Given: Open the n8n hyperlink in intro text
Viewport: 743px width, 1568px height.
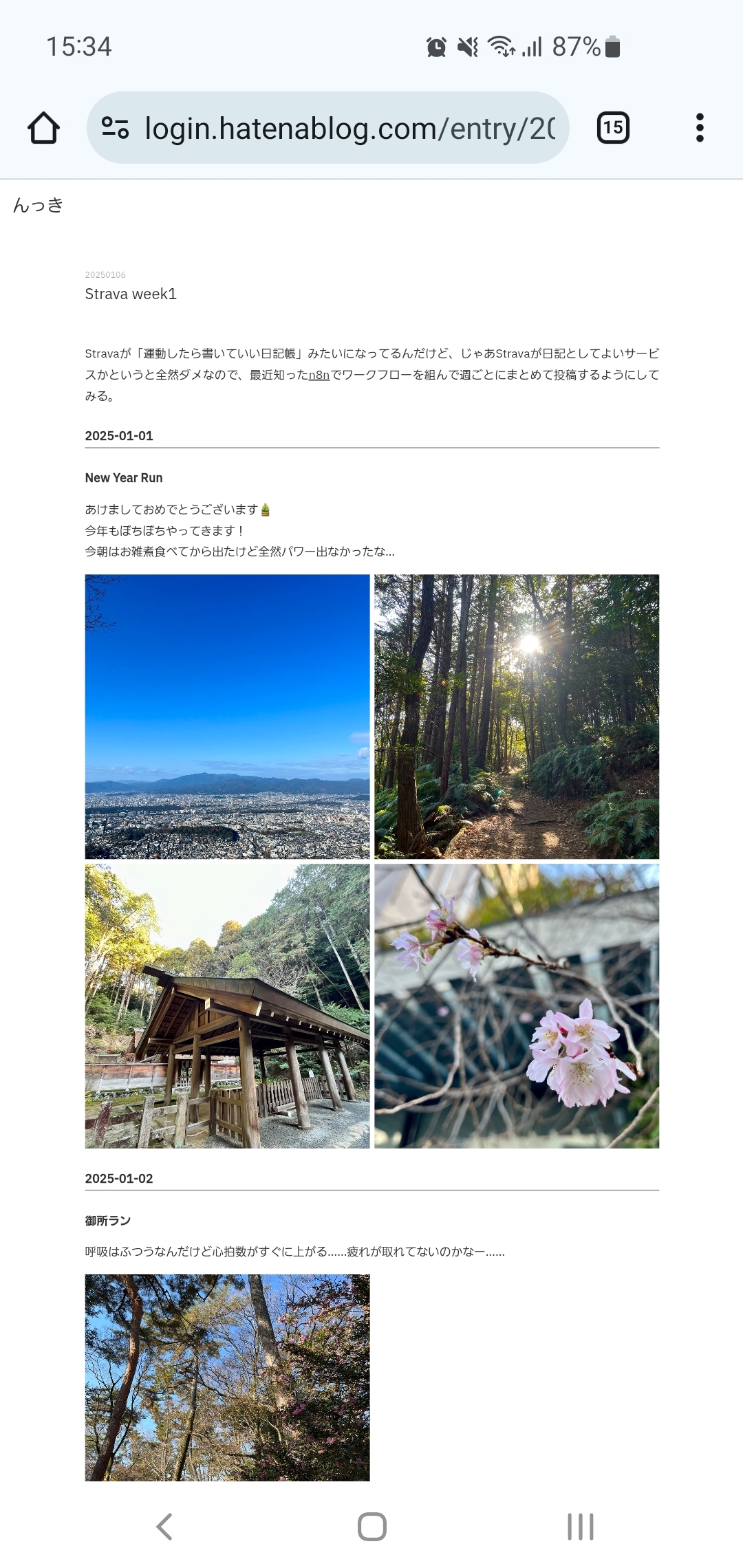Looking at the screenshot, I should (319, 375).
